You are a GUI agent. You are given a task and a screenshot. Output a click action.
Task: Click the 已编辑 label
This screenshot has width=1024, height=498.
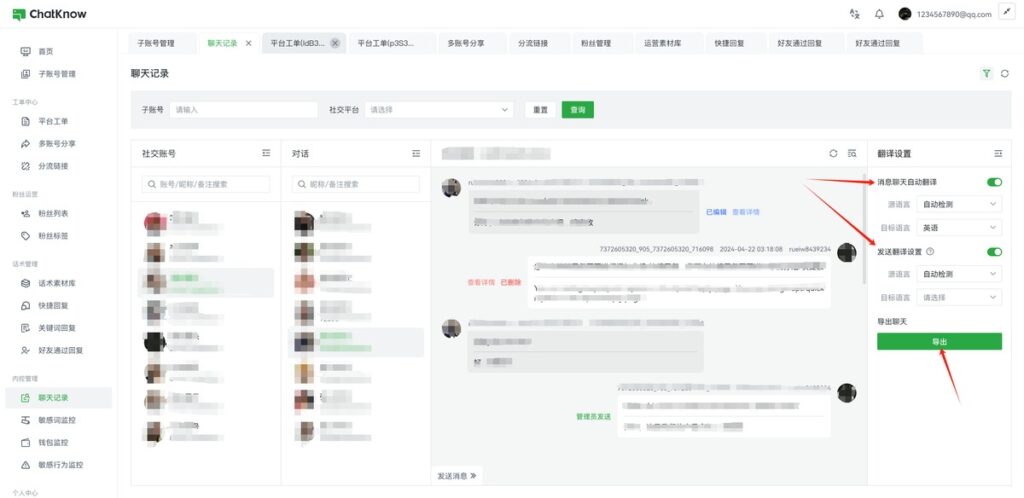[716, 212]
